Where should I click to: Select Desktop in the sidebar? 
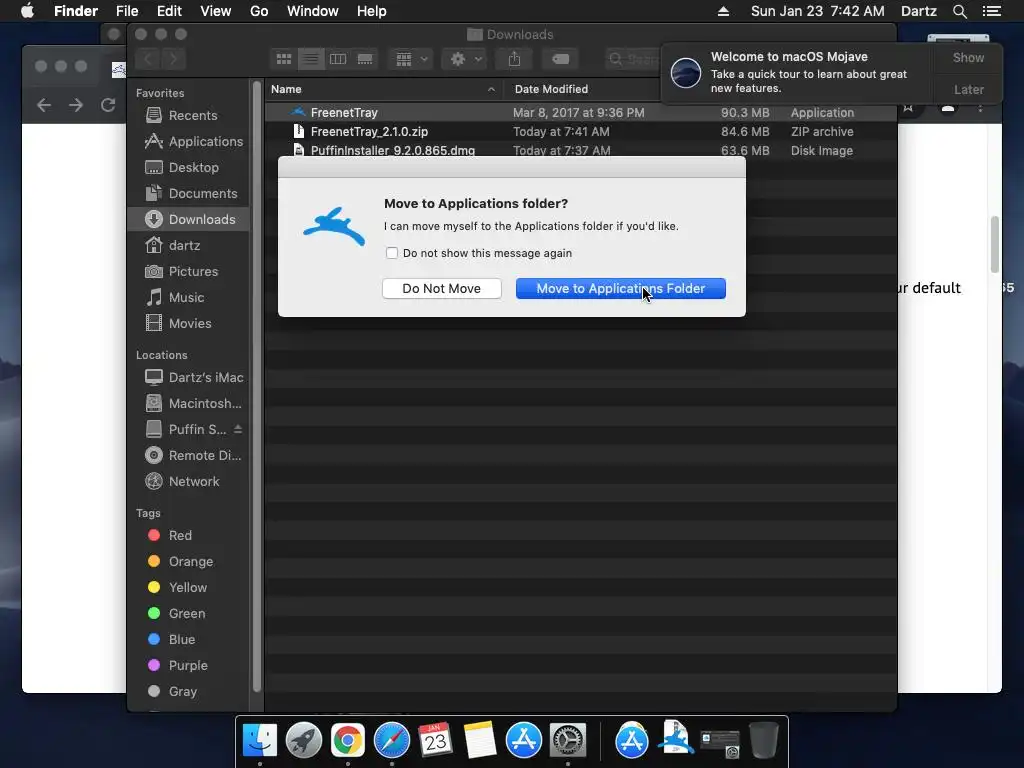189,168
